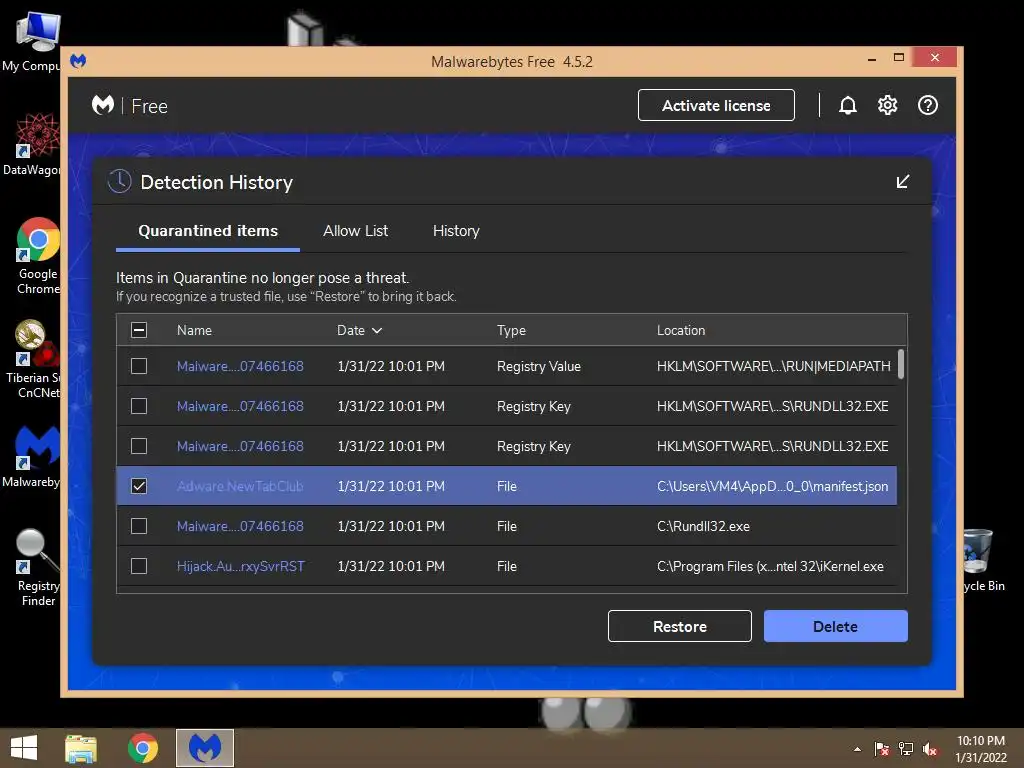The height and width of the screenshot is (768, 1024).
Task: Click the Delete button
Action: click(x=835, y=626)
